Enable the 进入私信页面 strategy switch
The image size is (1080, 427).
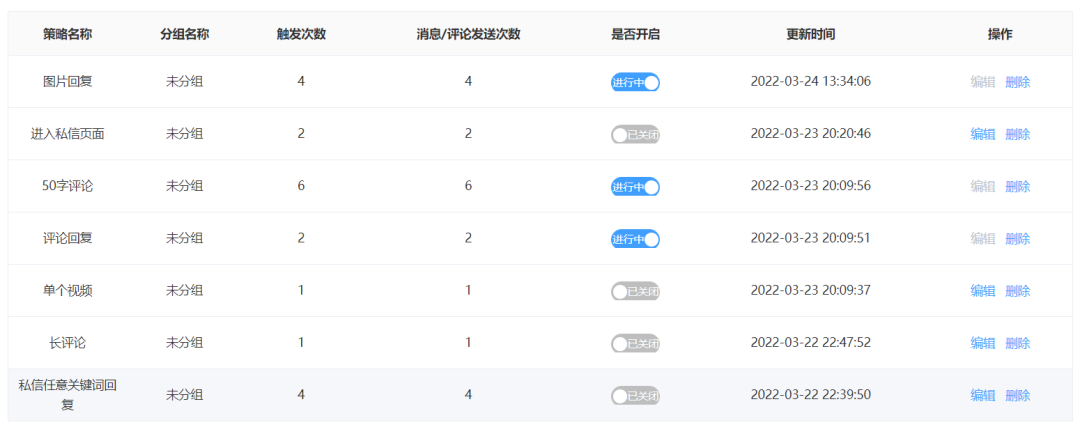(635, 134)
